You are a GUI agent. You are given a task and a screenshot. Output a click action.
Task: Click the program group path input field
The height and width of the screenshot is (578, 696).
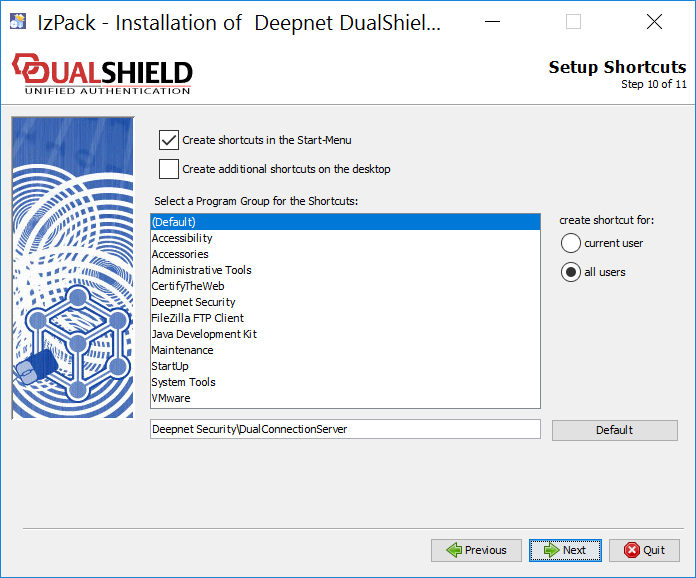[x=345, y=429]
